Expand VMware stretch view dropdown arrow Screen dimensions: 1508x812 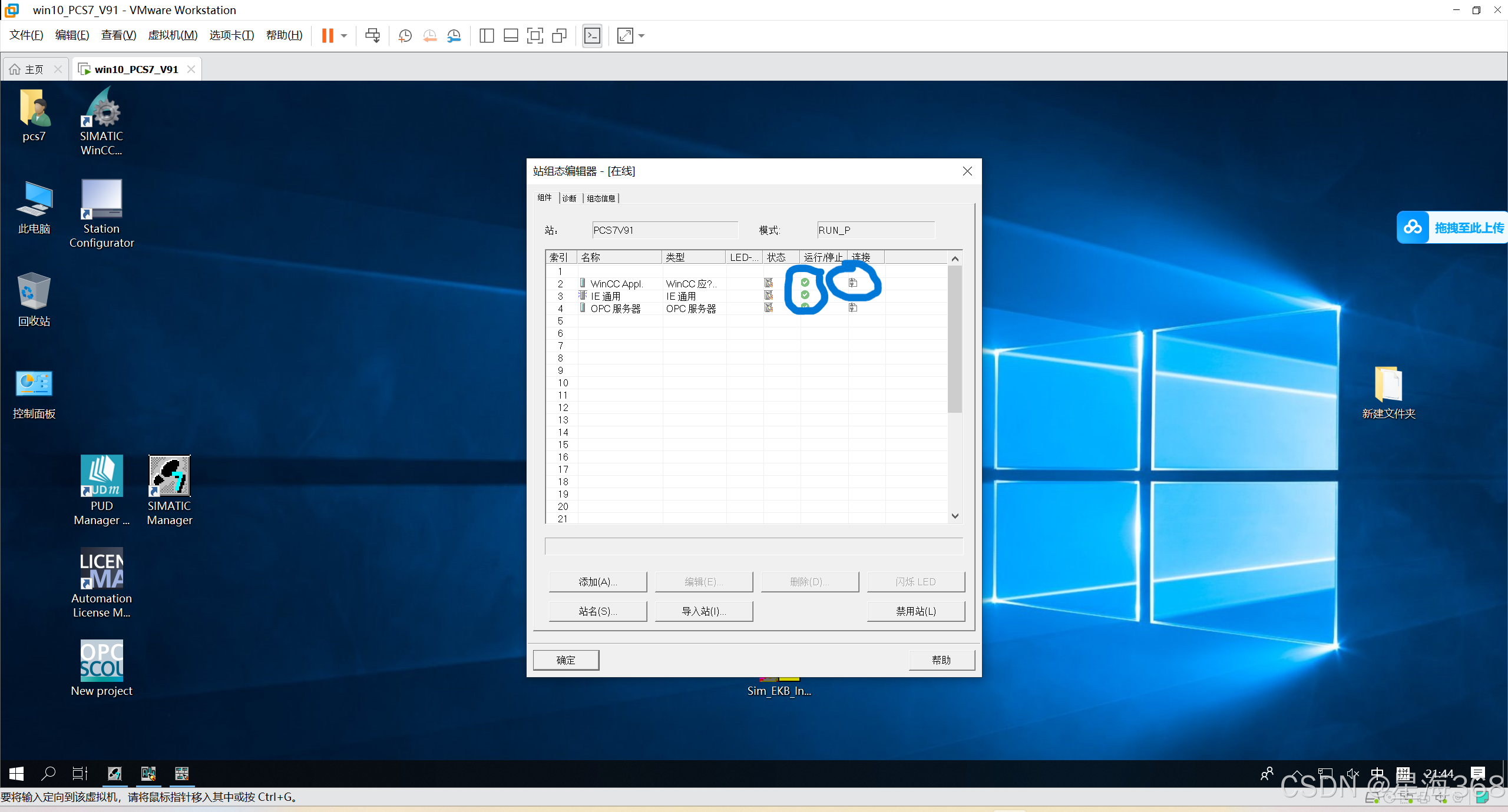pos(641,36)
